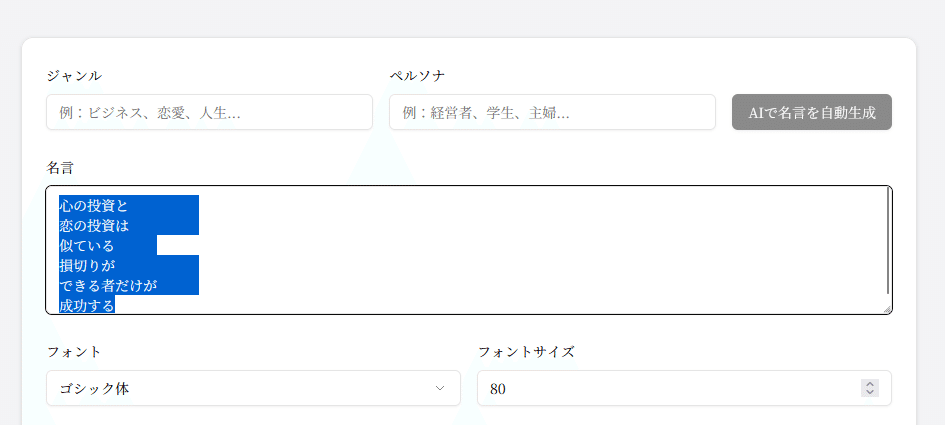This screenshot has height=425, width=945.
Task: Place cursor on line 恋の投資は
Action: click(94, 225)
